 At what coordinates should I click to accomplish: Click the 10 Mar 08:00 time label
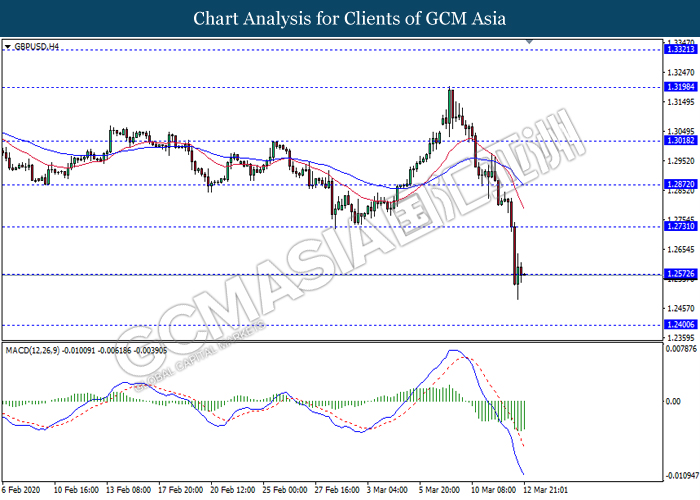coord(494,490)
